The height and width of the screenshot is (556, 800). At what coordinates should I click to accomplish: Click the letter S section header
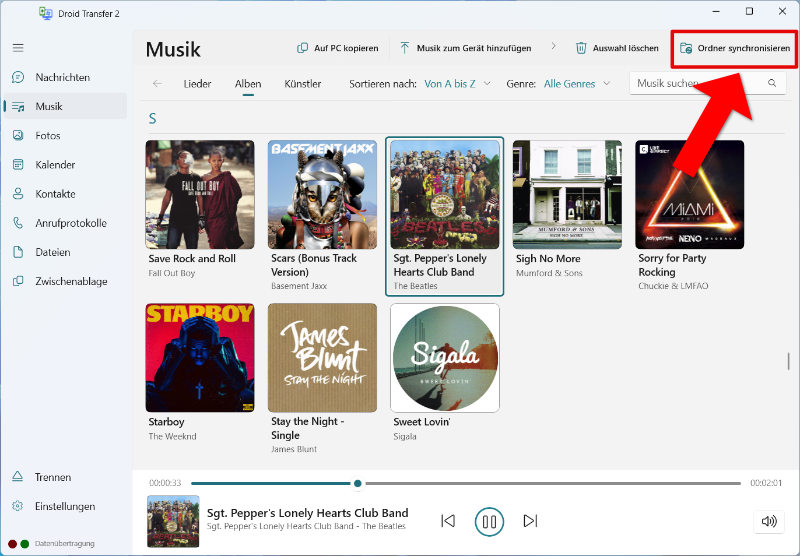152,118
